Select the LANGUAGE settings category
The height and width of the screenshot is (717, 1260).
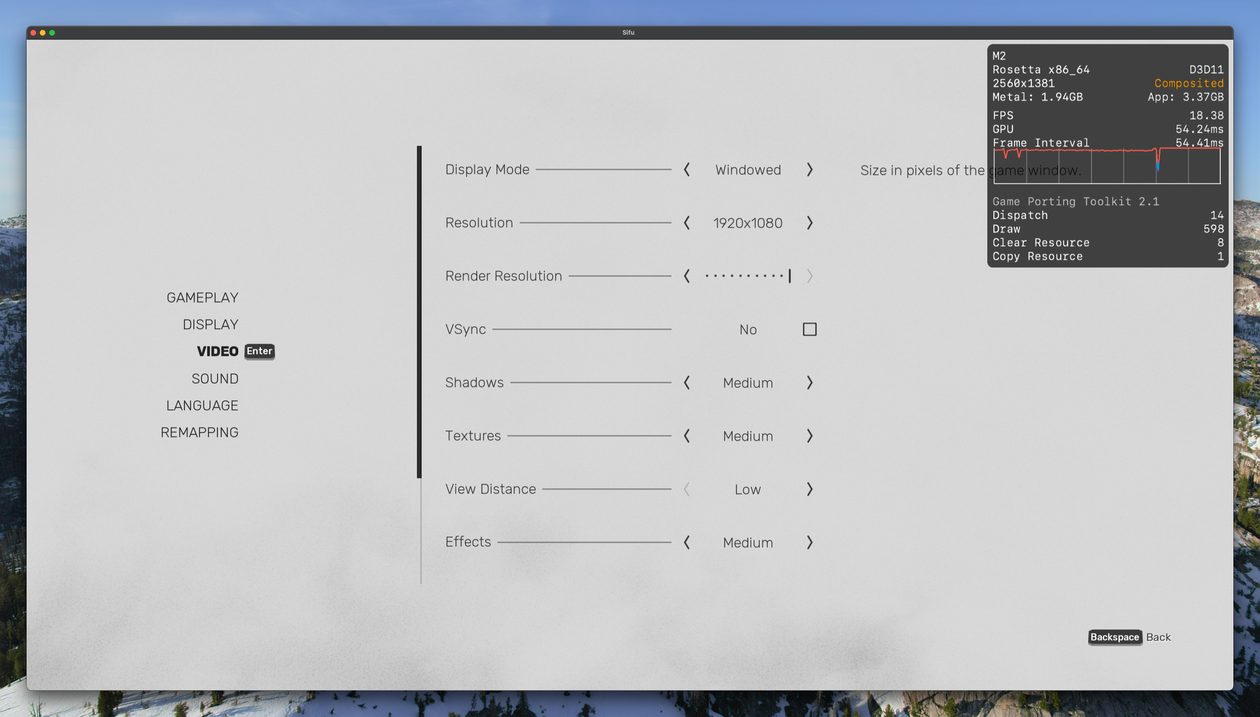coord(202,406)
